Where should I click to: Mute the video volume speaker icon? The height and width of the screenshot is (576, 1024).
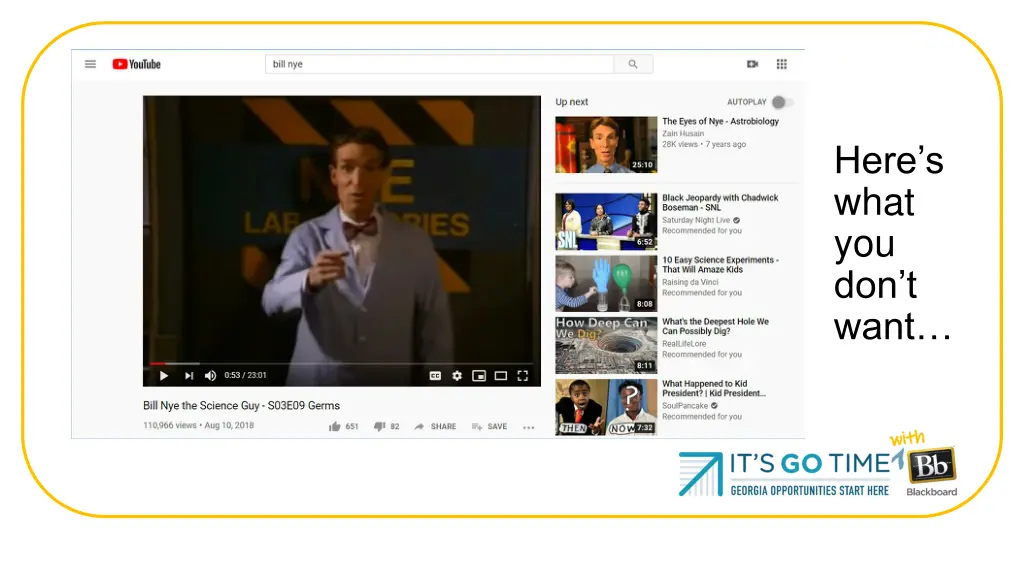tap(210, 376)
